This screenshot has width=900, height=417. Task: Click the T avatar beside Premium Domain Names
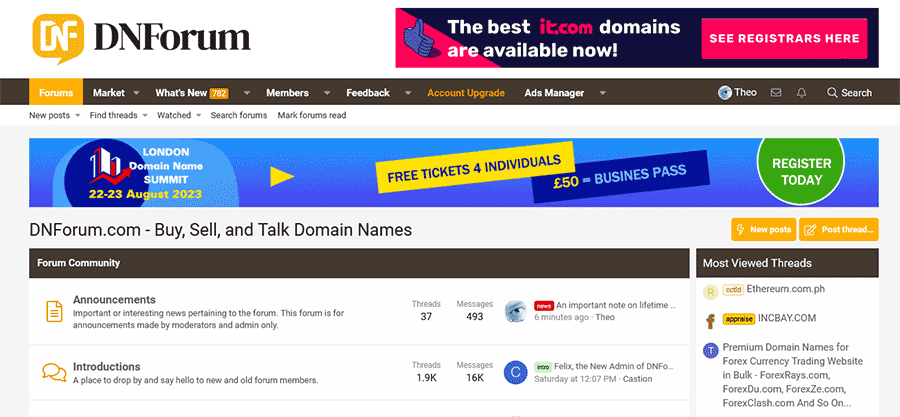(x=711, y=350)
